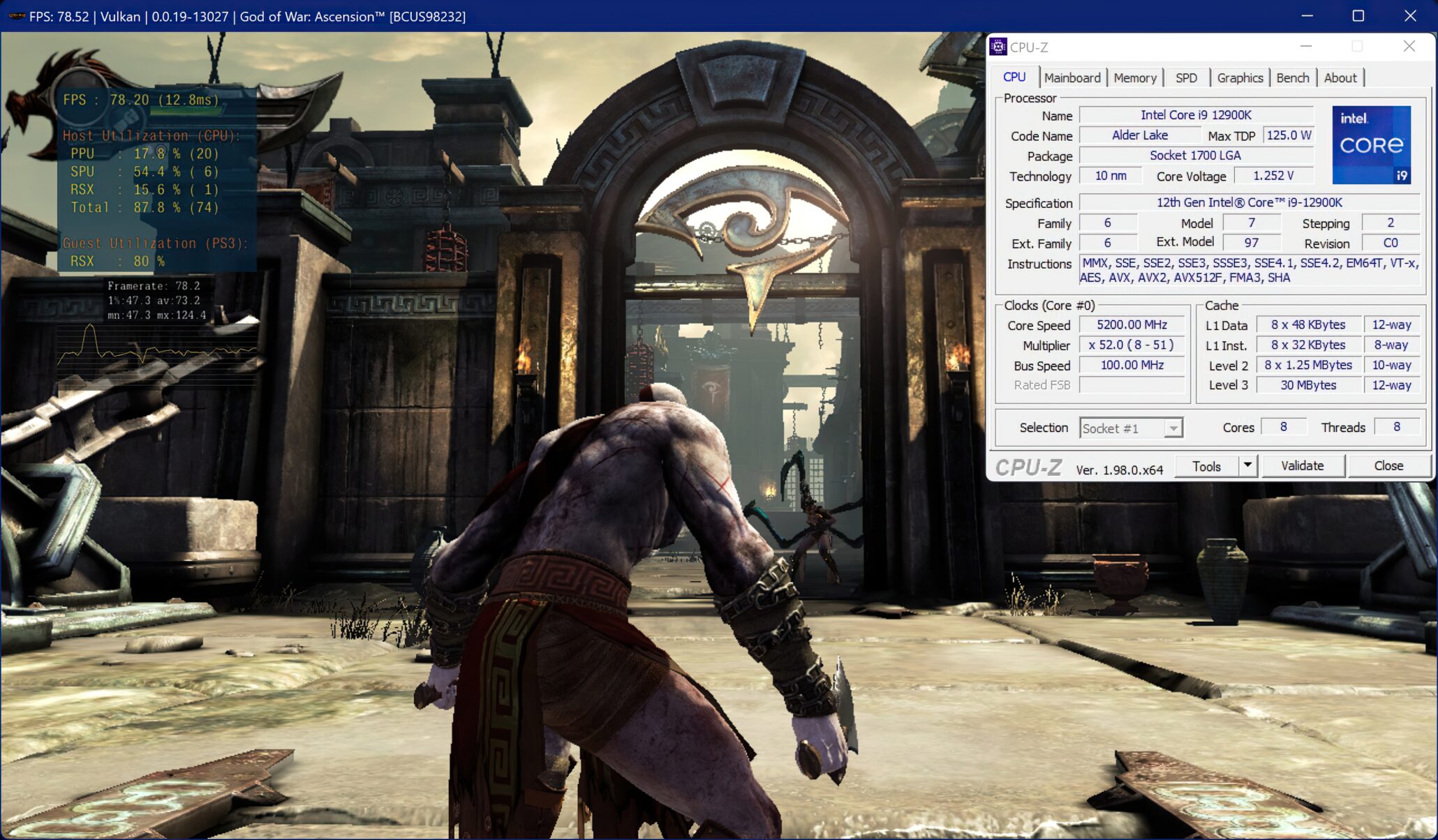
Task: Switch to the Memory tab
Action: point(1135,77)
